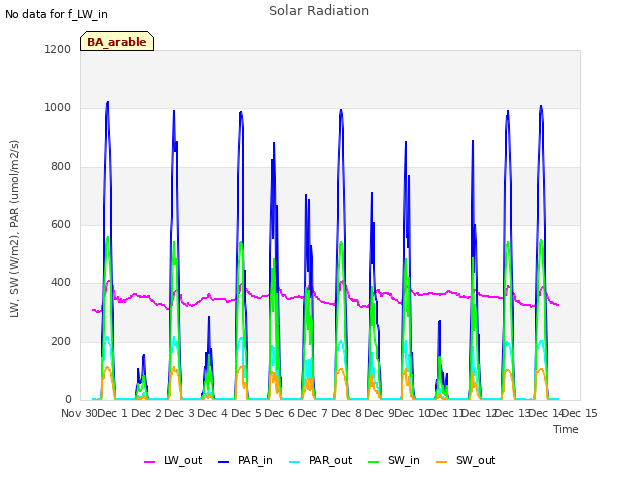
Task: Click the 'No data for f_LW_in' message
Action: (x=56, y=14)
